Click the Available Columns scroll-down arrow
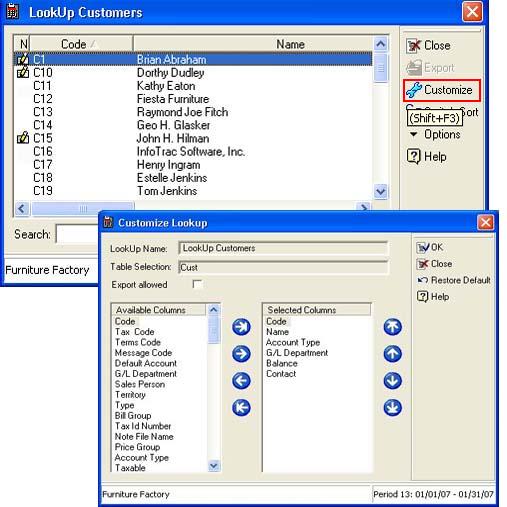 214,465
